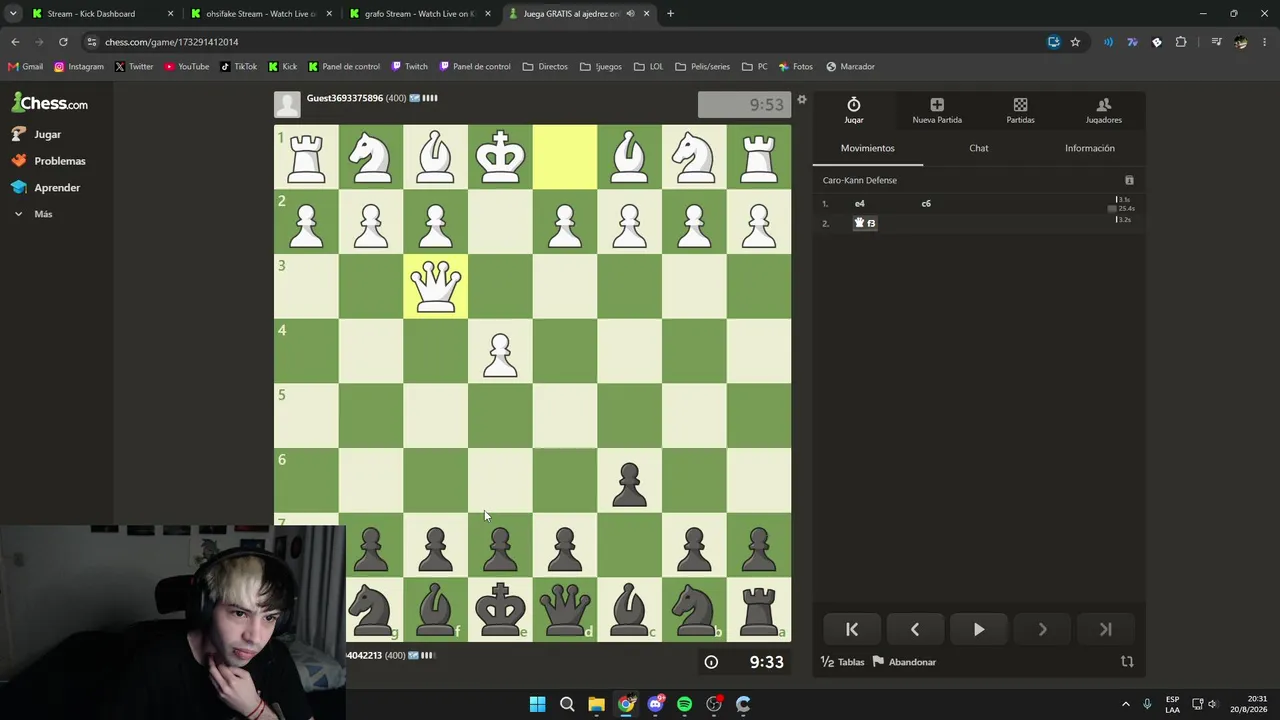Image resolution: width=1280 pixels, height=720 pixels.
Task: Expand tab search dropdown
Action: (12, 14)
